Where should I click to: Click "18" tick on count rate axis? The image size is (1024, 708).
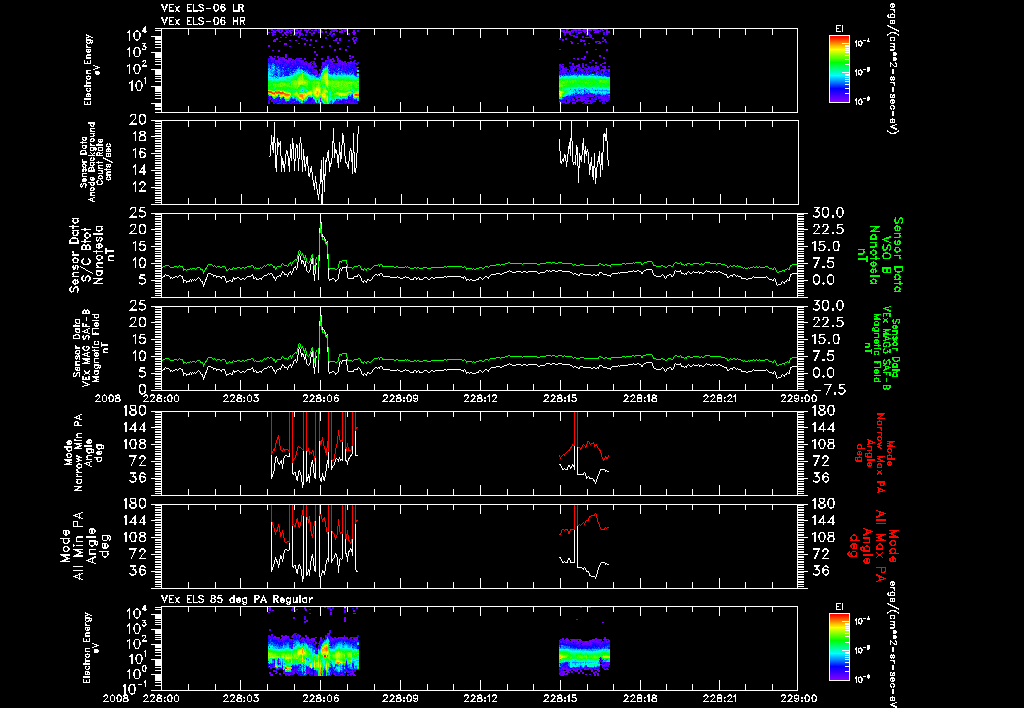tap(138, 137)
